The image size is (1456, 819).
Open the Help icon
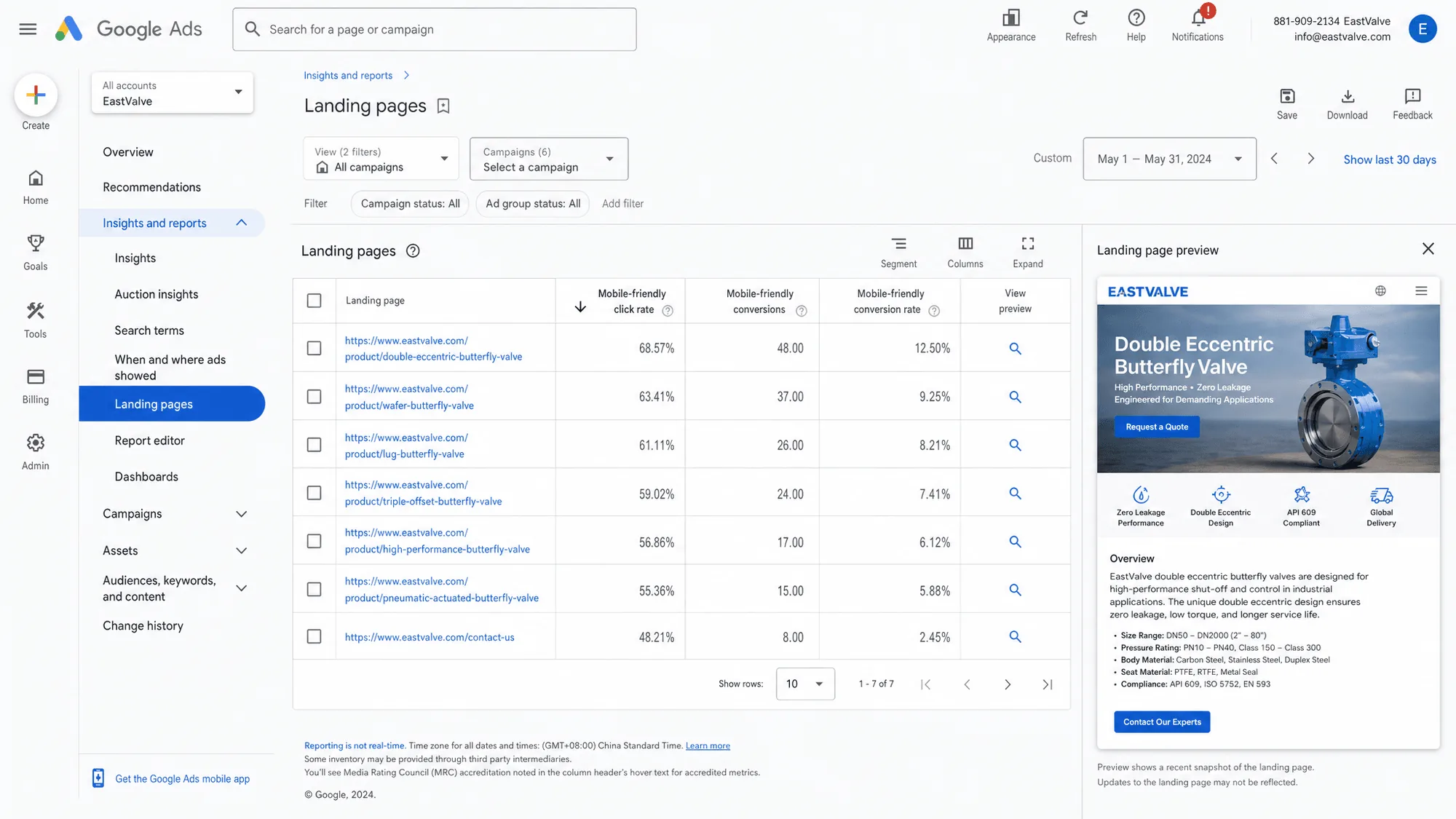tap(1136, 26)
